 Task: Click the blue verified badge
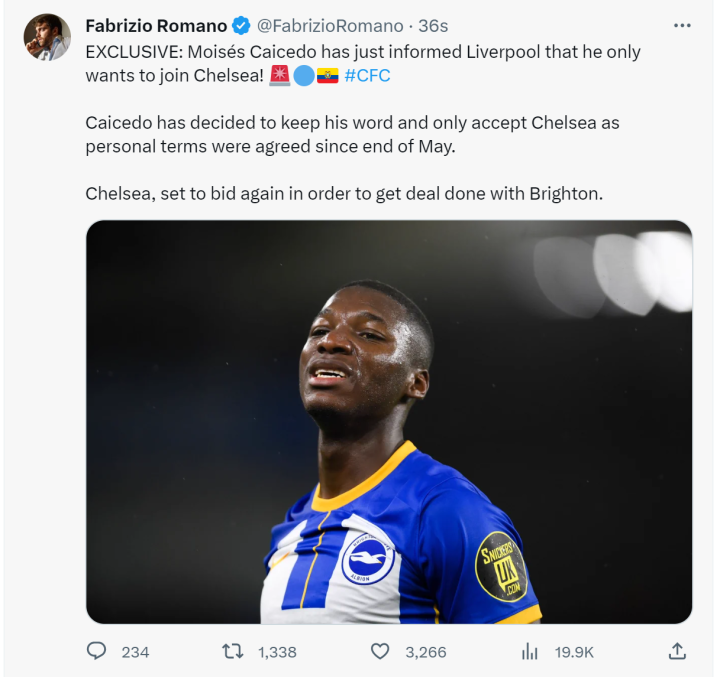coord(241,26)
